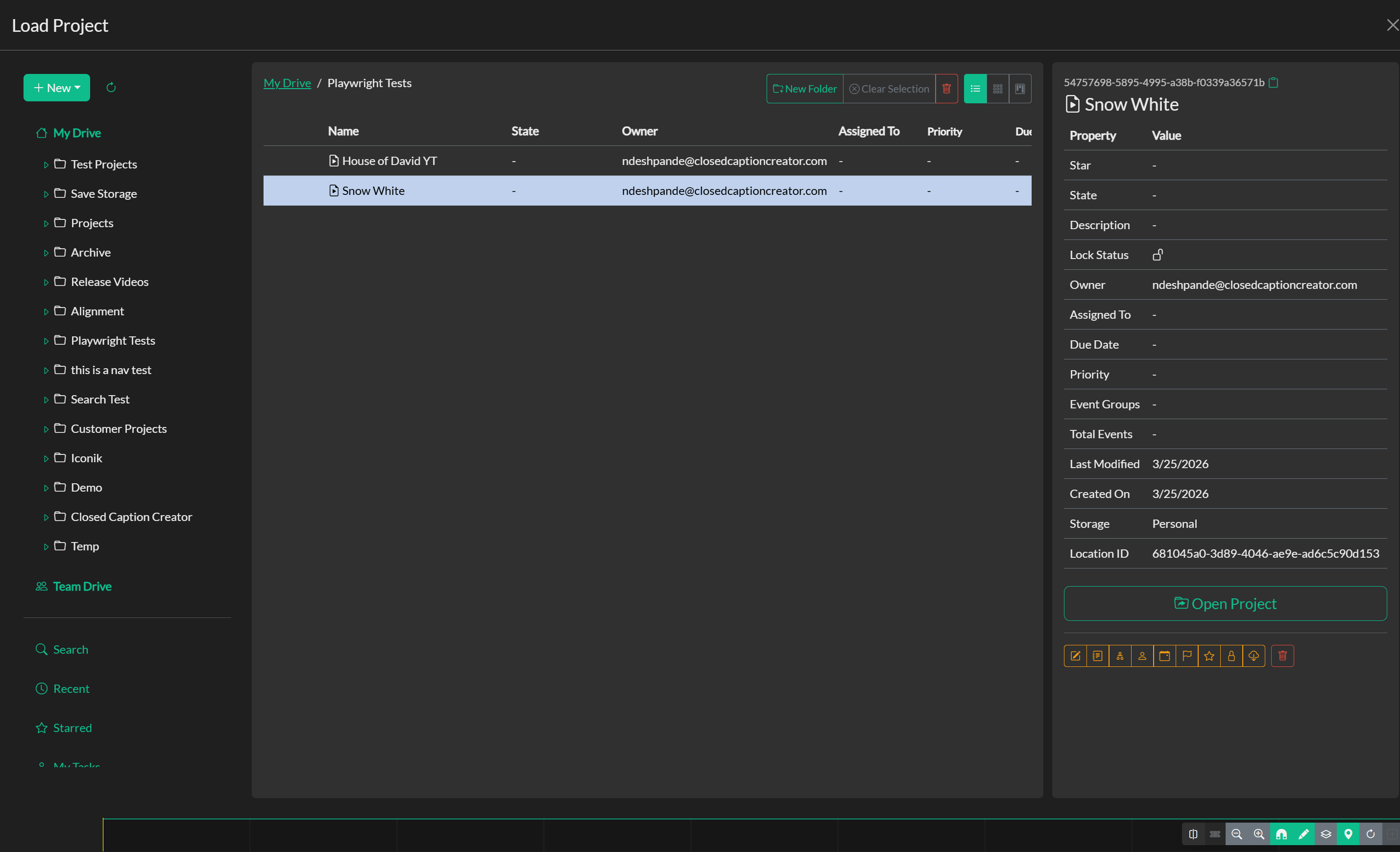Viewport: 1400px width, 852px height.
Task: Click the cloud download icon
Action: click(1254, 656)
